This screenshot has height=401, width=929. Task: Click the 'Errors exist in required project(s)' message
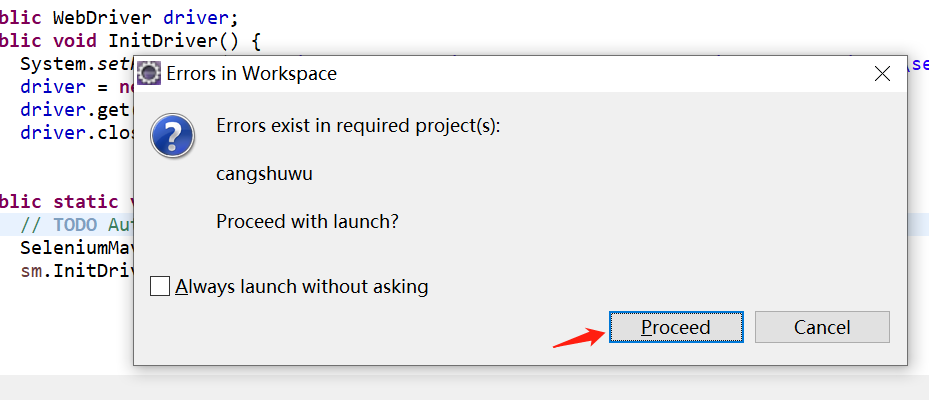pos(359,126)
